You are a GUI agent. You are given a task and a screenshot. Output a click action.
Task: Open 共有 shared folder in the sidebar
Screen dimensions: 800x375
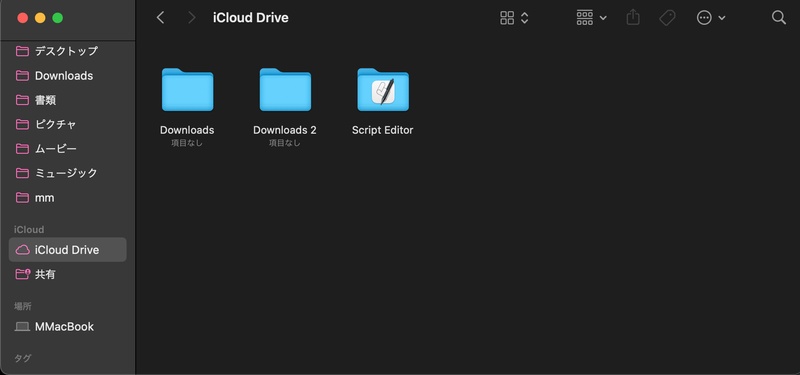click(x=67, y=274)
